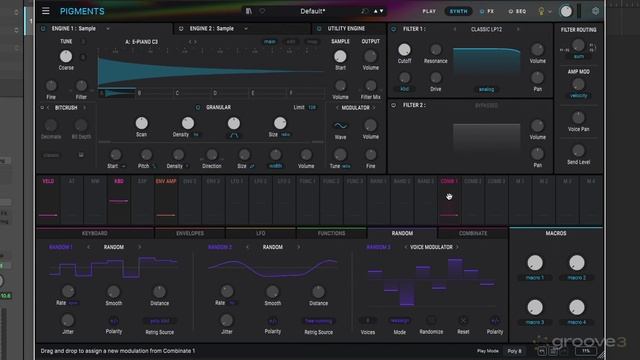Click the preset up/down arrows next to Default
Image resolution: width=640 pixels, height=360 pixels.
(378, 11)
